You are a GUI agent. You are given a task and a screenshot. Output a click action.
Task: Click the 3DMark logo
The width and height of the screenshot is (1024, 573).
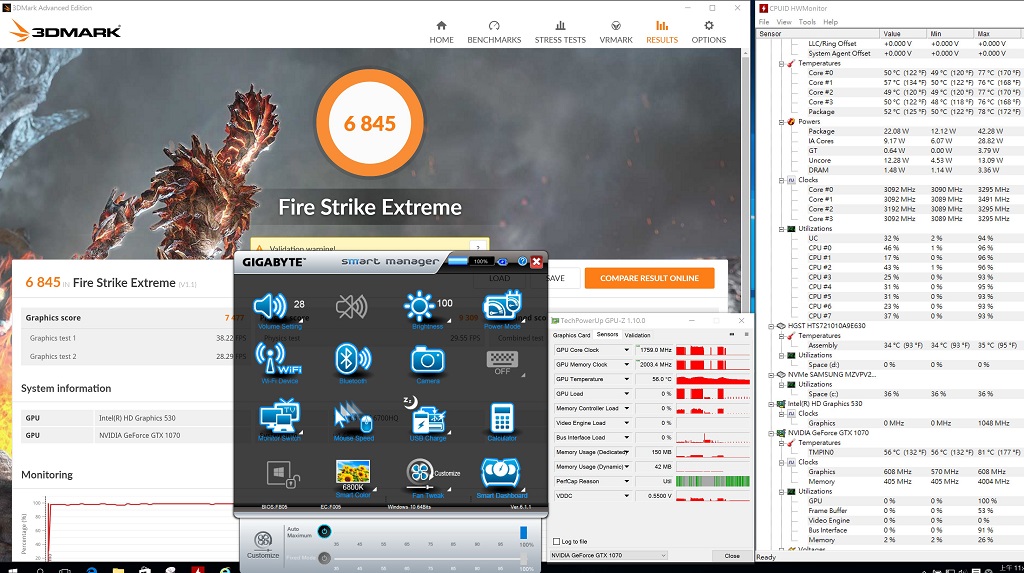point(65,31)
